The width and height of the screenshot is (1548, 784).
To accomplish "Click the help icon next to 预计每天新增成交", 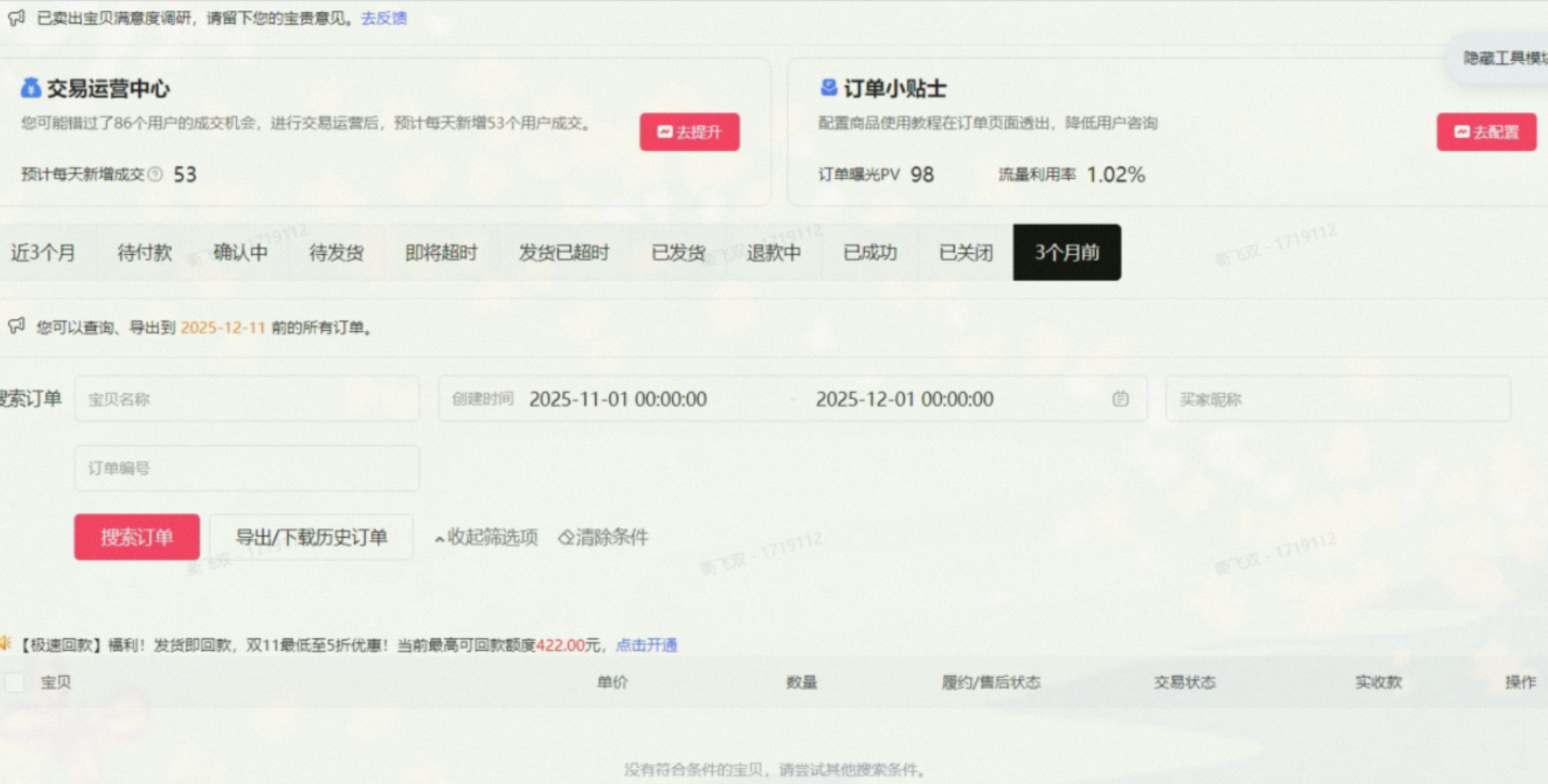I will pyautogui.click(x=155, y=175).
